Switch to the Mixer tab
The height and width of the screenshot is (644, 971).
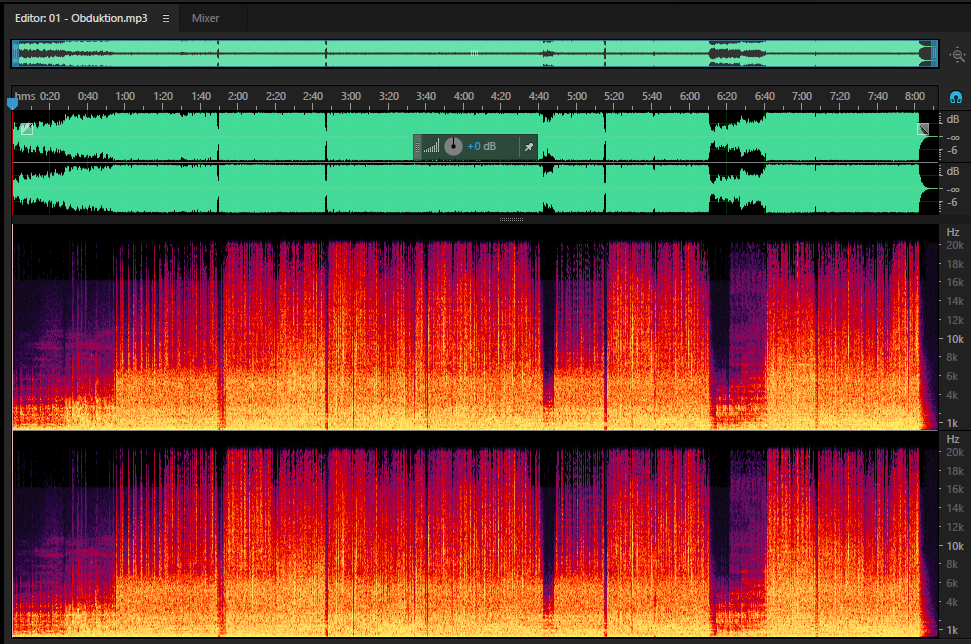[205, 19]
